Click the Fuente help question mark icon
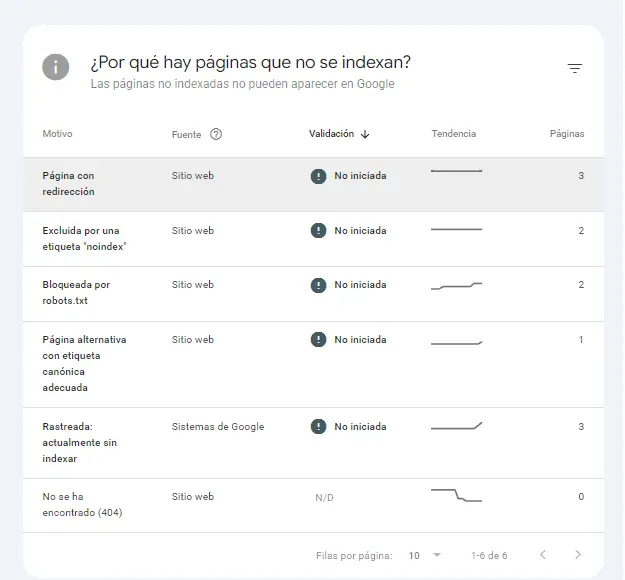625x580 pixels. tap(216, 134)
